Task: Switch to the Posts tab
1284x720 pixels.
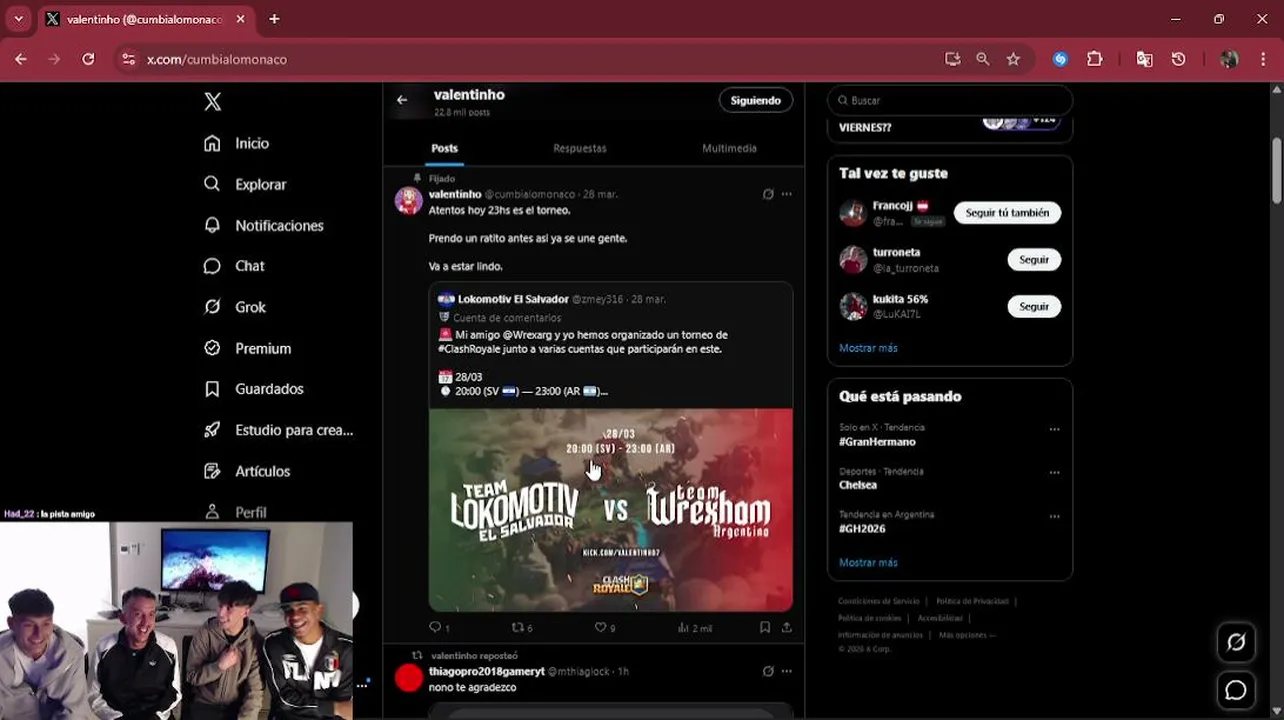Action: coord(444,148)
